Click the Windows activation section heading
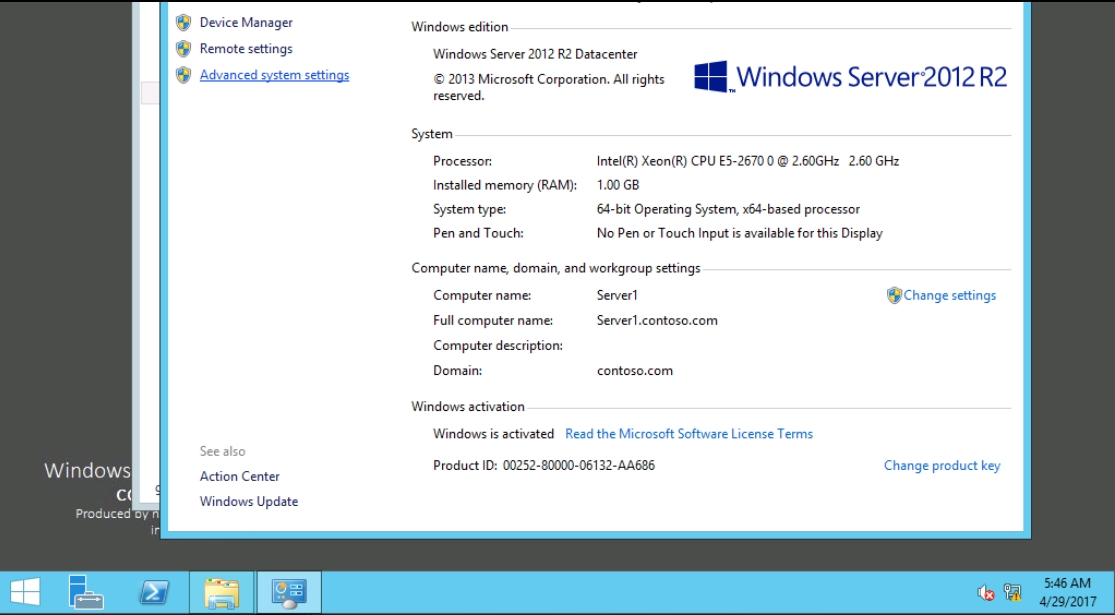1115x615 pixels. tap(468, 407)
